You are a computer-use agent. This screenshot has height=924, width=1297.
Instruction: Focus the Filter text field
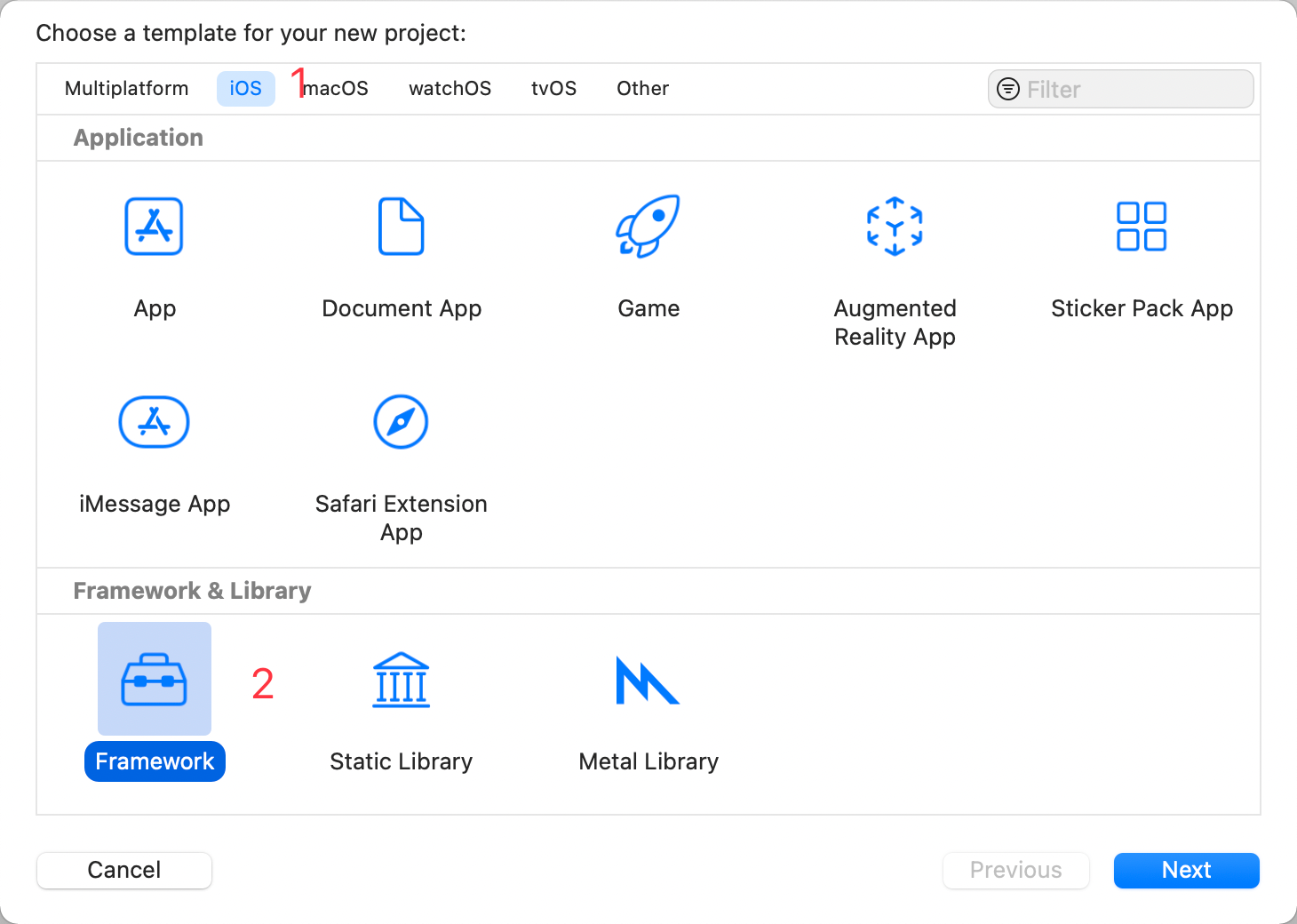(1121, 89)
